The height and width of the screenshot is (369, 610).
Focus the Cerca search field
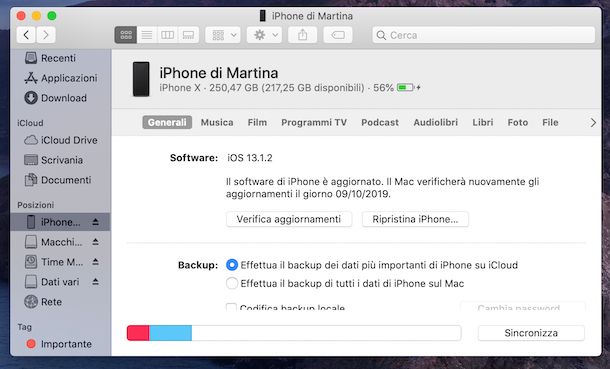click(x=484, y=35)
